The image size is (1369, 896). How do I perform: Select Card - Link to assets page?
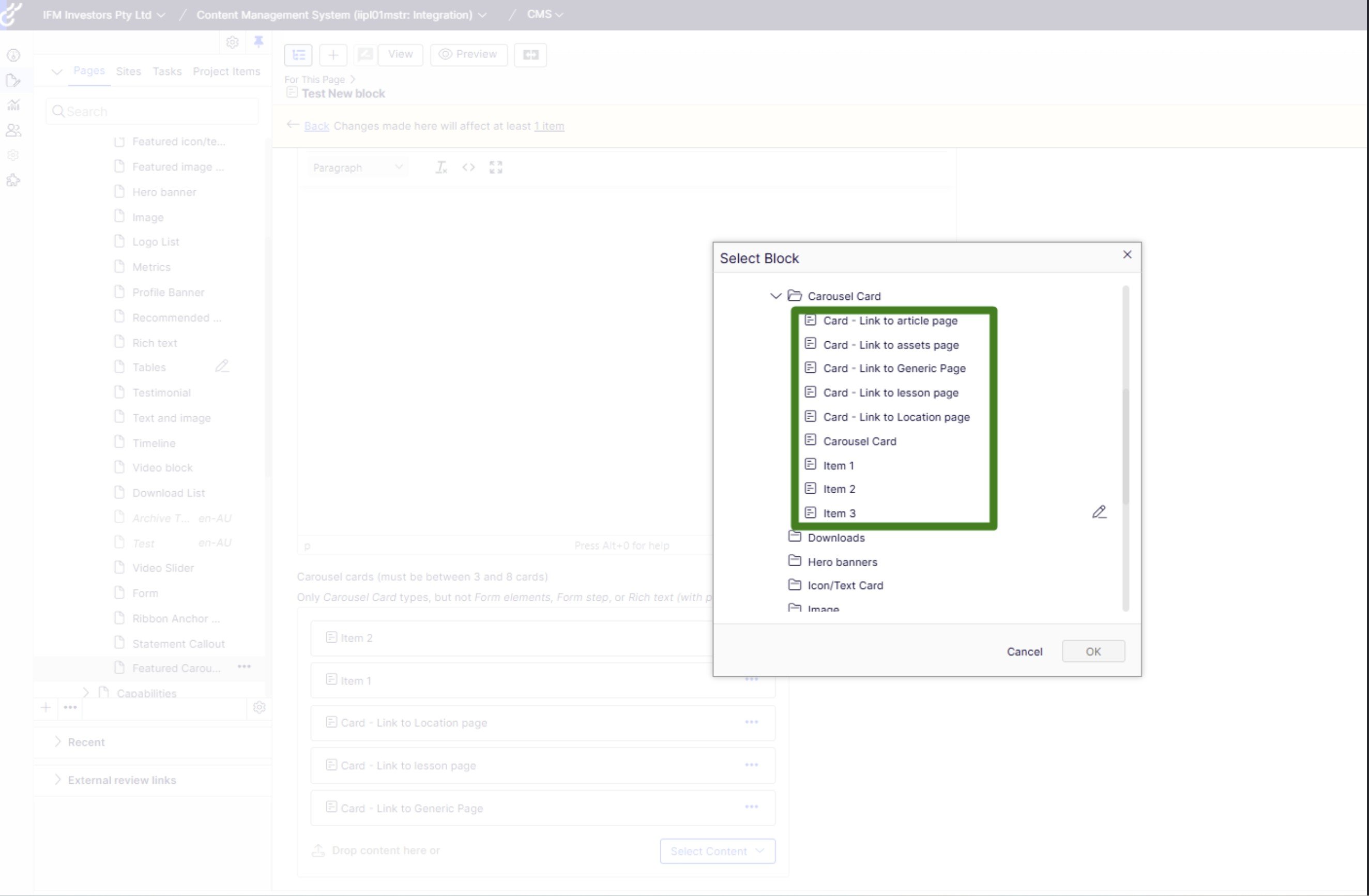click(x=890, y=344)
